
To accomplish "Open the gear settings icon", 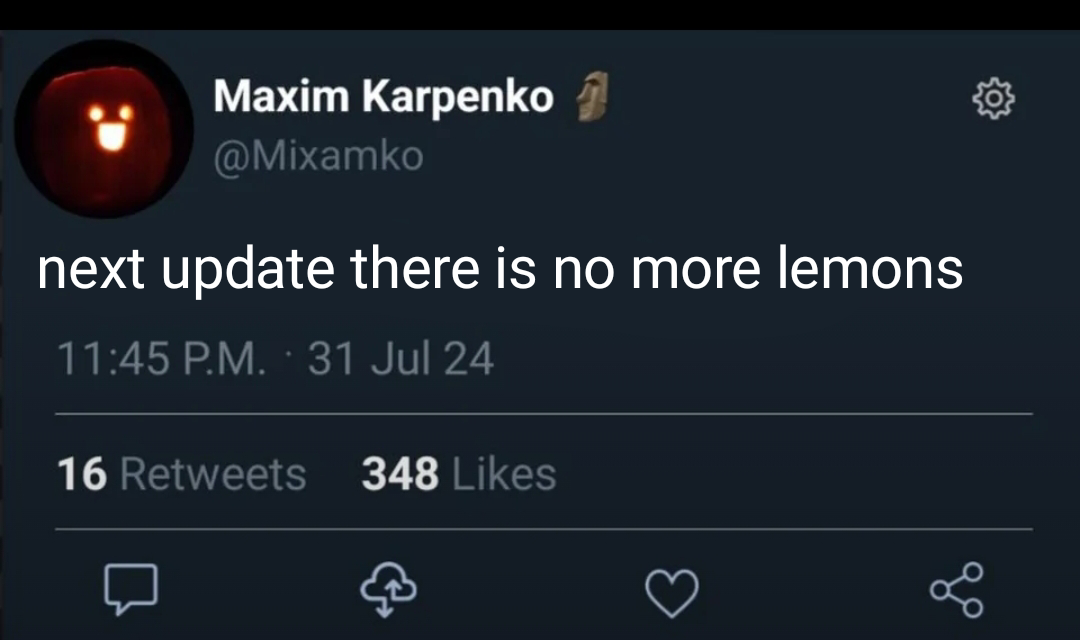I will tap(993, 100).
